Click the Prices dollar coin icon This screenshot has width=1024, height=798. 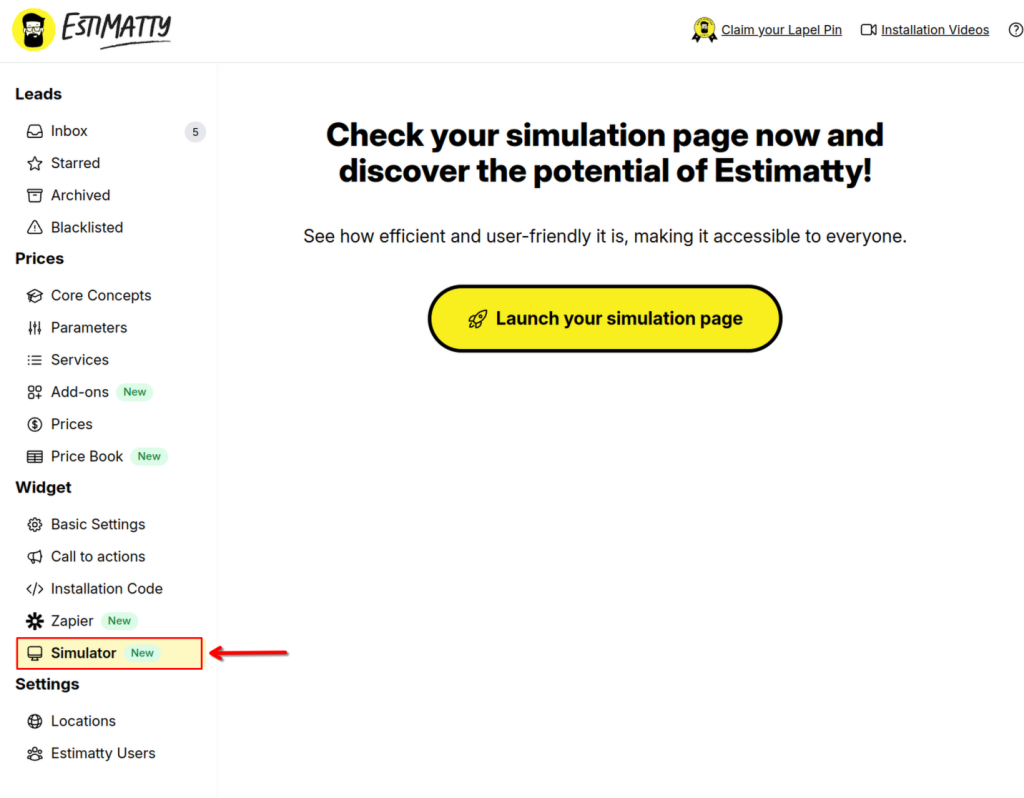tap(35, 424)
